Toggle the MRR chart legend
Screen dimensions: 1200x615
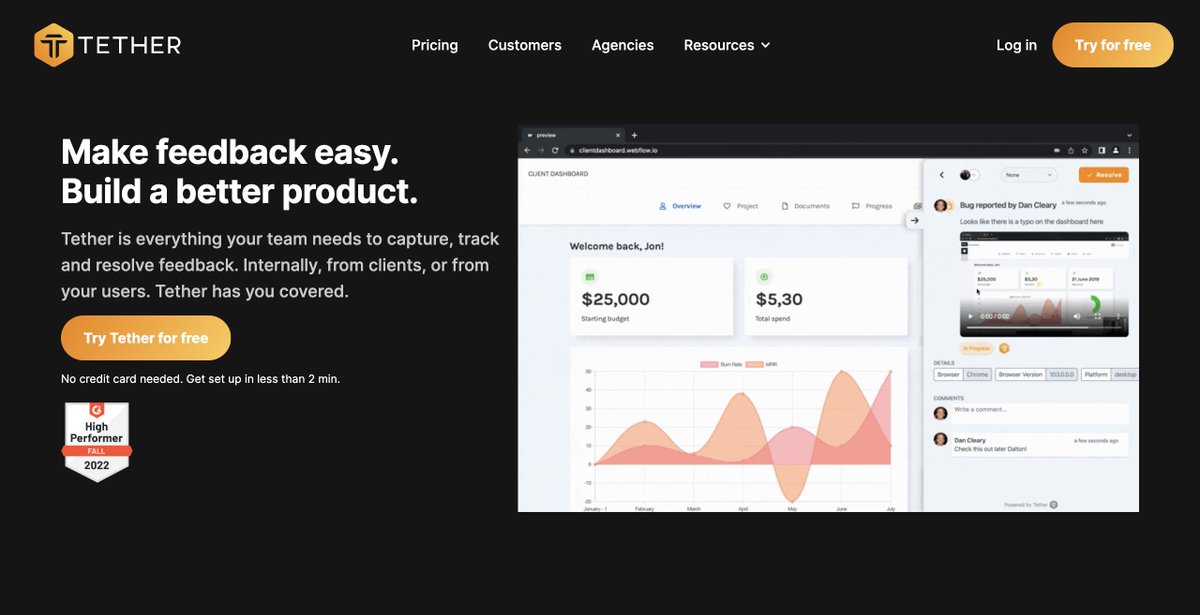pyautogui.click(x=762, y=365)
